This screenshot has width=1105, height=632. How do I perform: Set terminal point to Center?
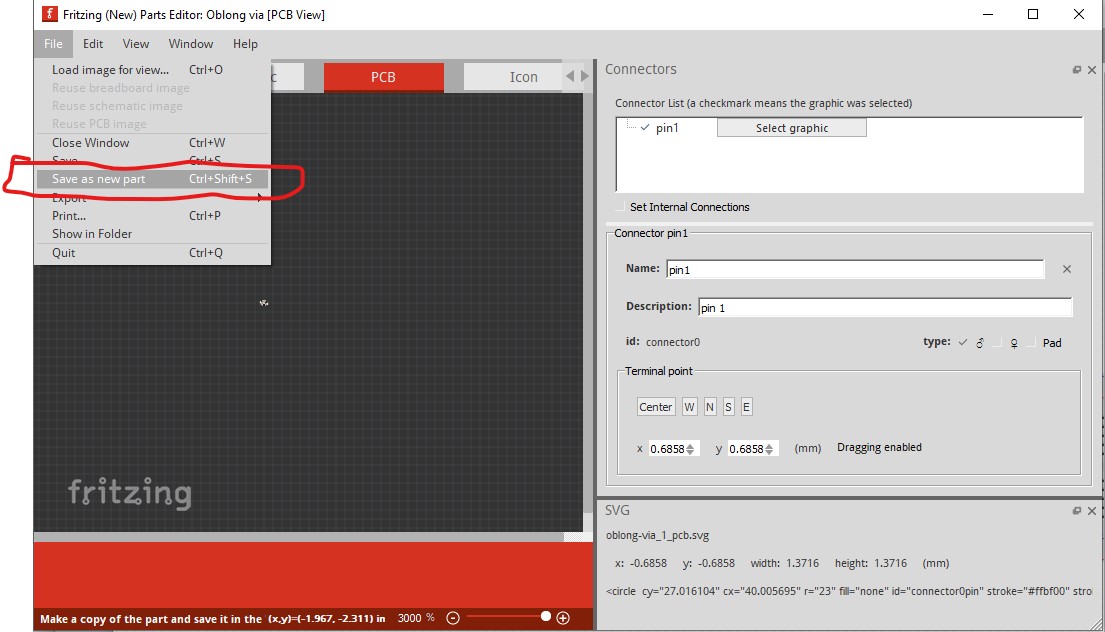[x=655, y=407]
